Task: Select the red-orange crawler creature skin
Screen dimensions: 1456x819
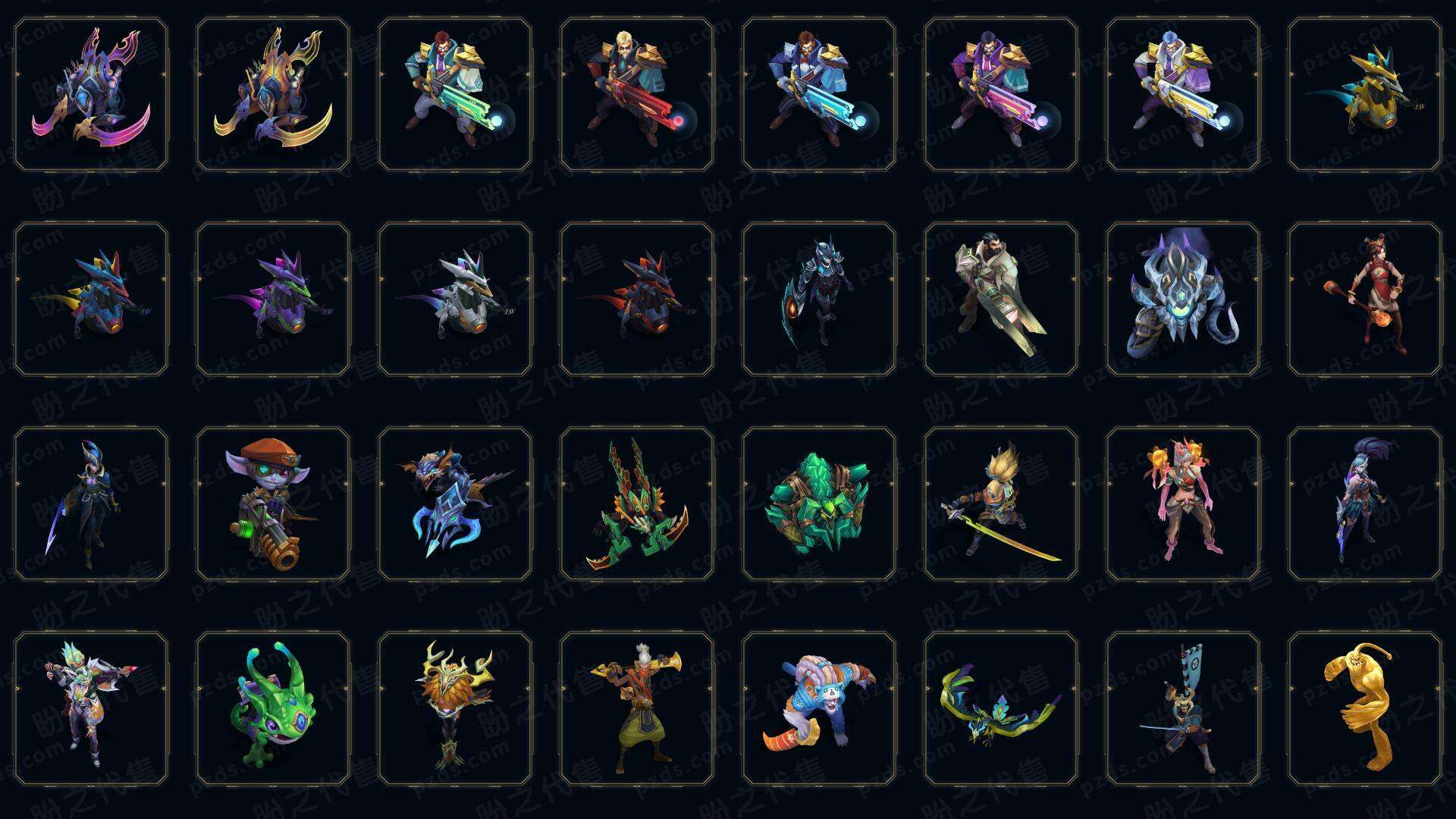Action: pyautogui.click(x=637, y=299)
